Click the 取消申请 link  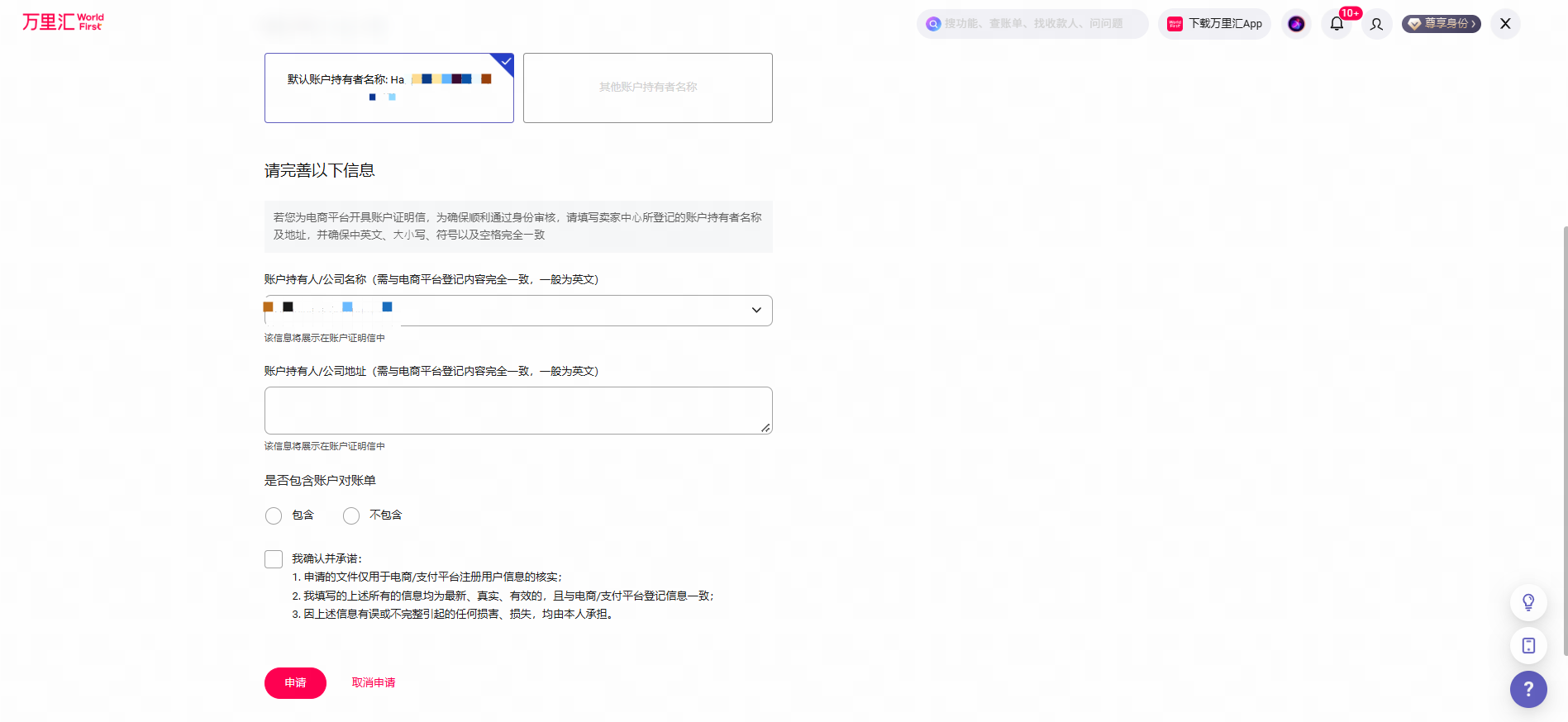tap(374, 683)
